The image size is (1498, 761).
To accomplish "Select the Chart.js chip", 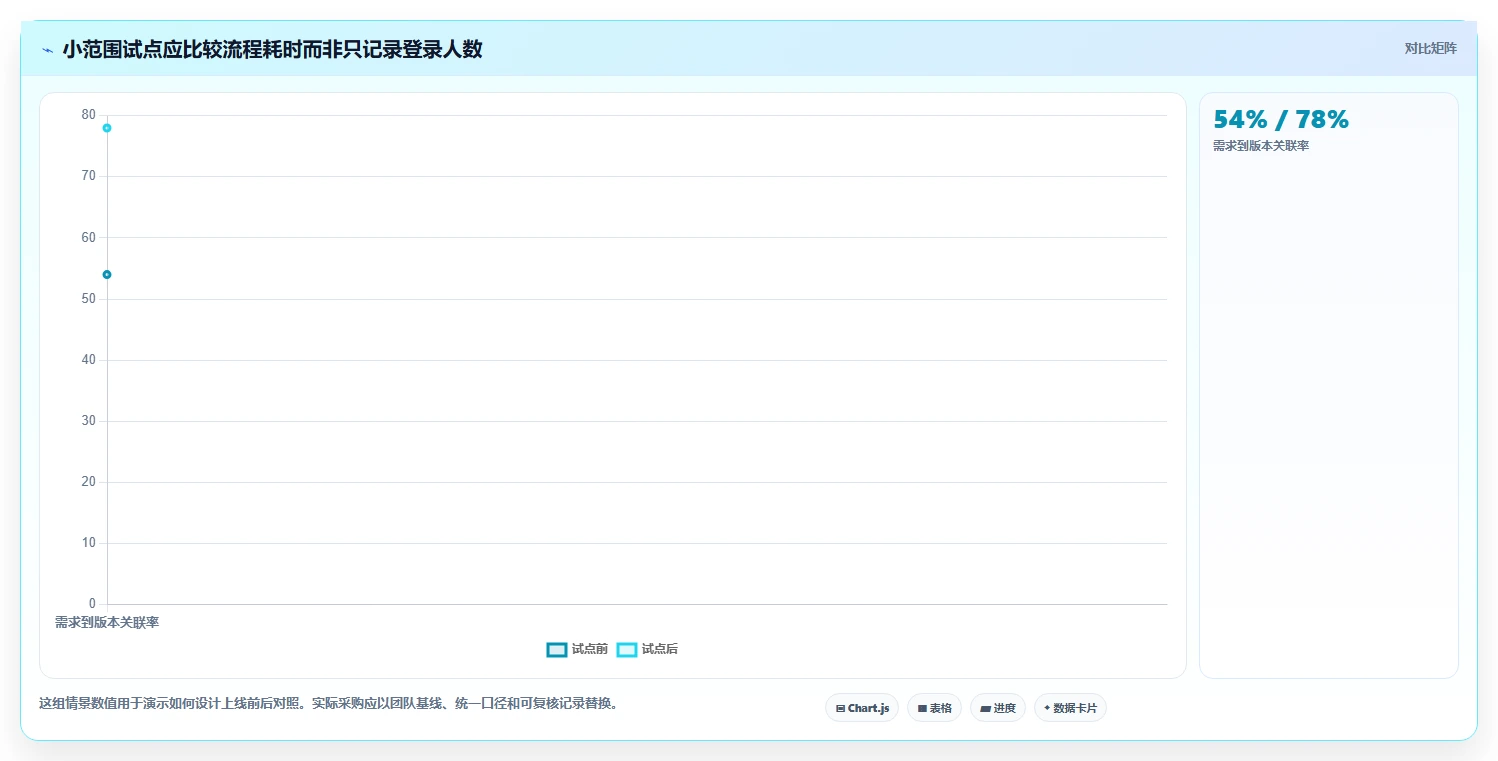I will [x=862, y=708].
